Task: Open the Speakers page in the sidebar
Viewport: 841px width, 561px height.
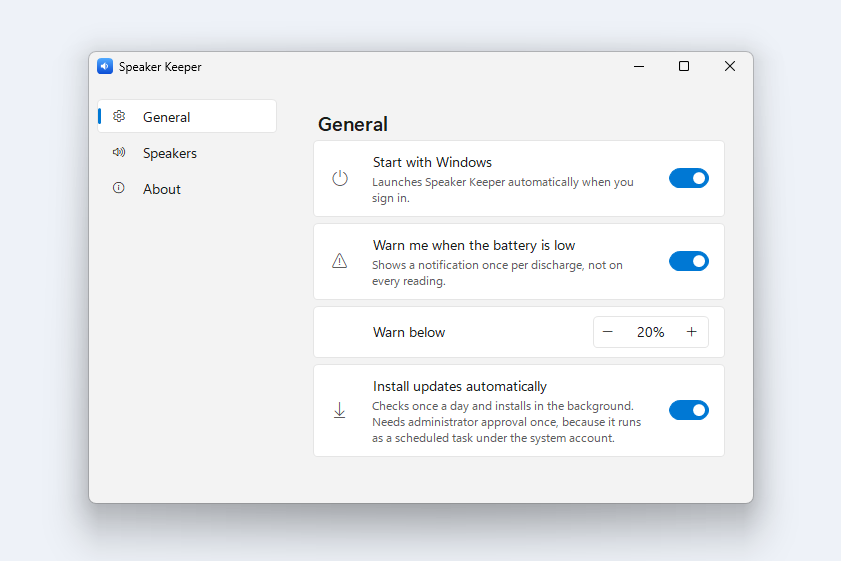Action: (187, 153)
